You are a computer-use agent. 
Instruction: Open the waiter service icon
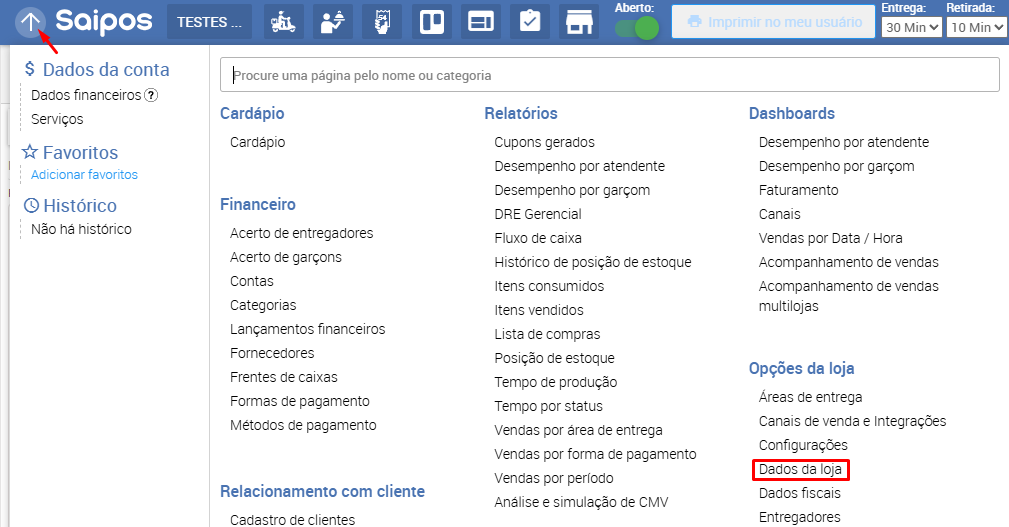333,22
